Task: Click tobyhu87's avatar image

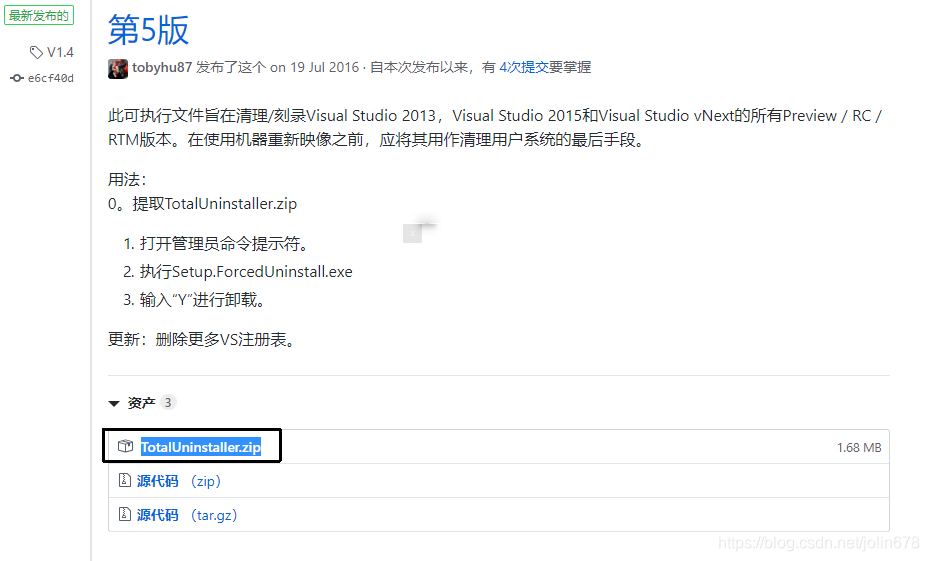Action: coord(118,68)
